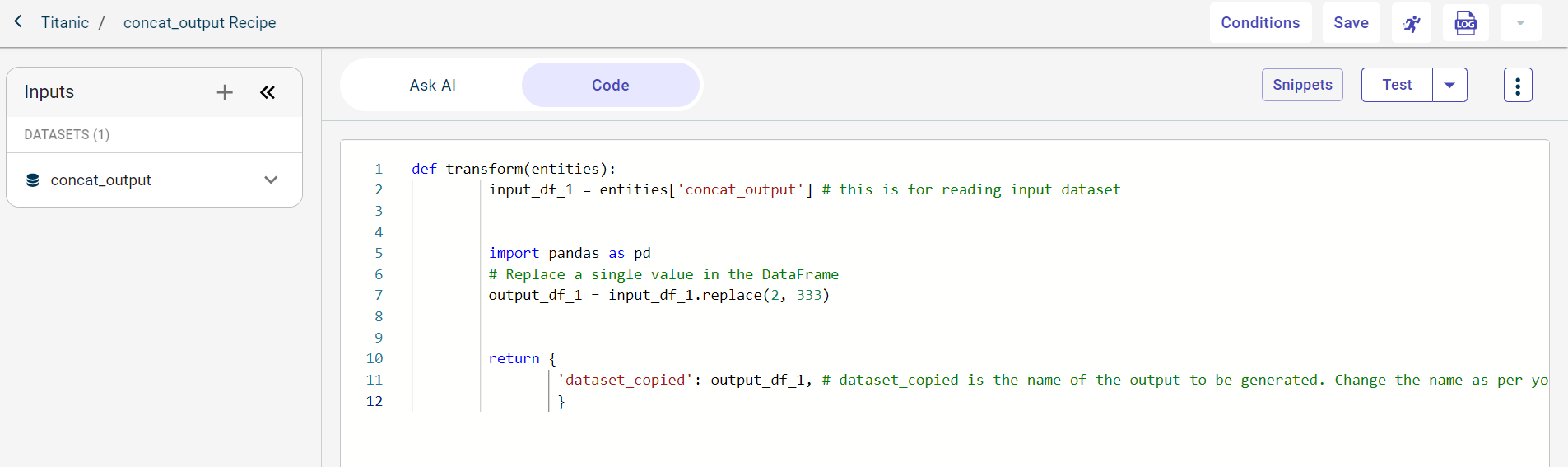Image resolution: width=1568 pixels, height=467 pixels.
Task: Open the recipe log file icon
Action: click(1465, 23)
